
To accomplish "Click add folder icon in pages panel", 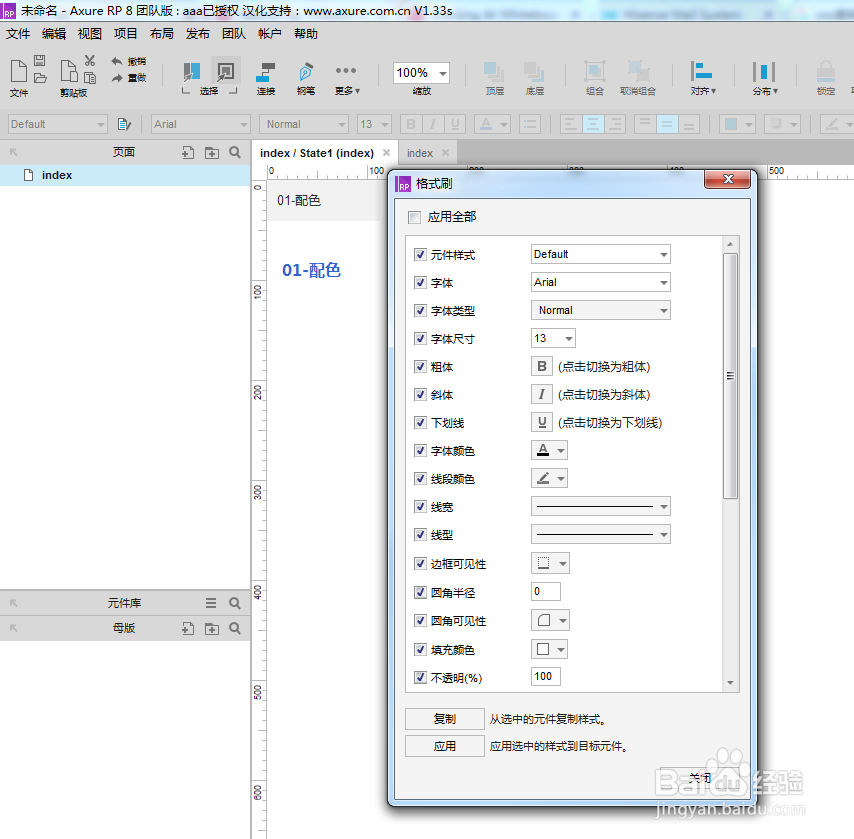I will [212, 153].
